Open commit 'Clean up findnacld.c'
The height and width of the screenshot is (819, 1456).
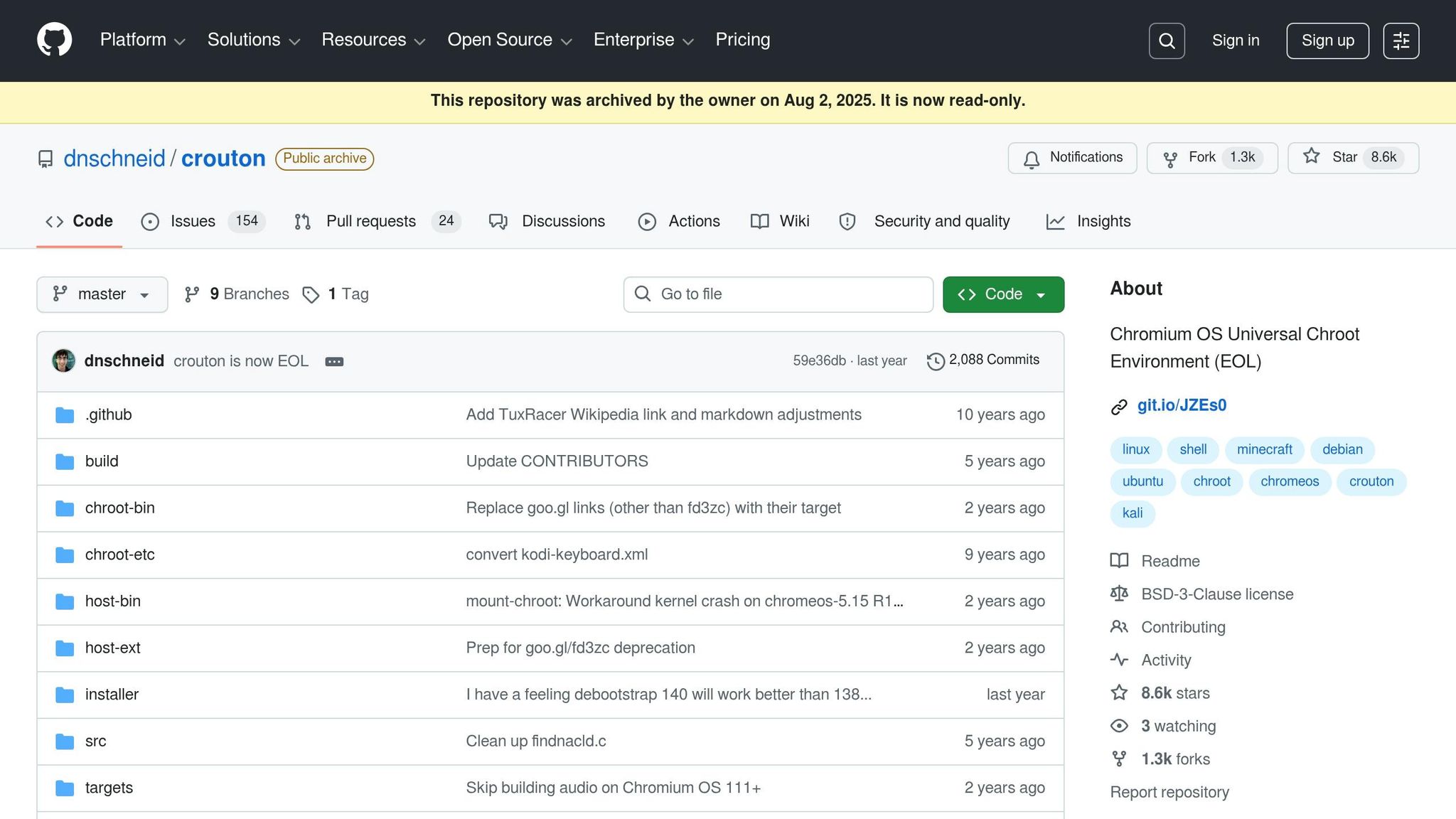coord(536,742)
